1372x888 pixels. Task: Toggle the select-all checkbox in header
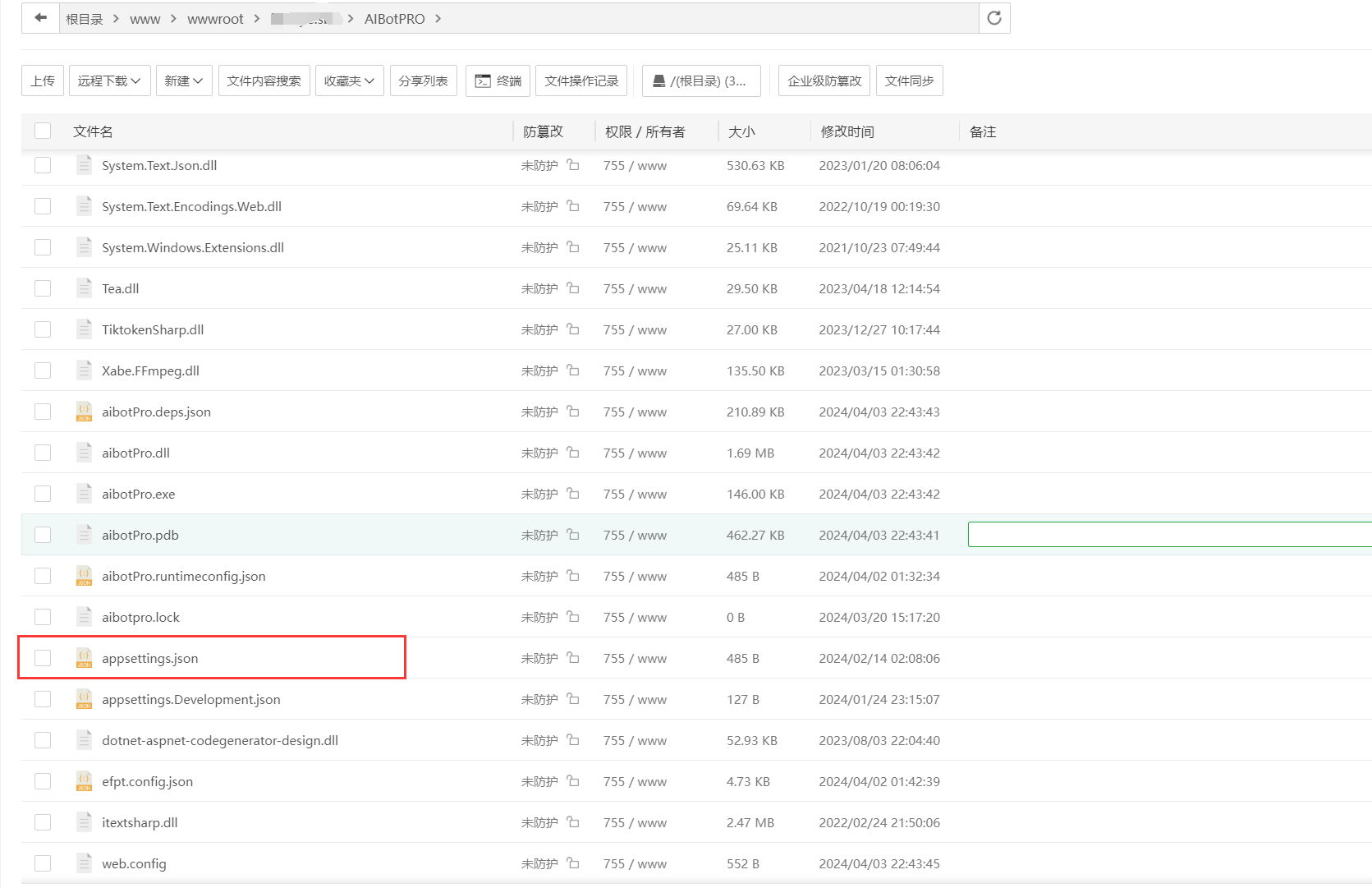[x=43, y=131]
